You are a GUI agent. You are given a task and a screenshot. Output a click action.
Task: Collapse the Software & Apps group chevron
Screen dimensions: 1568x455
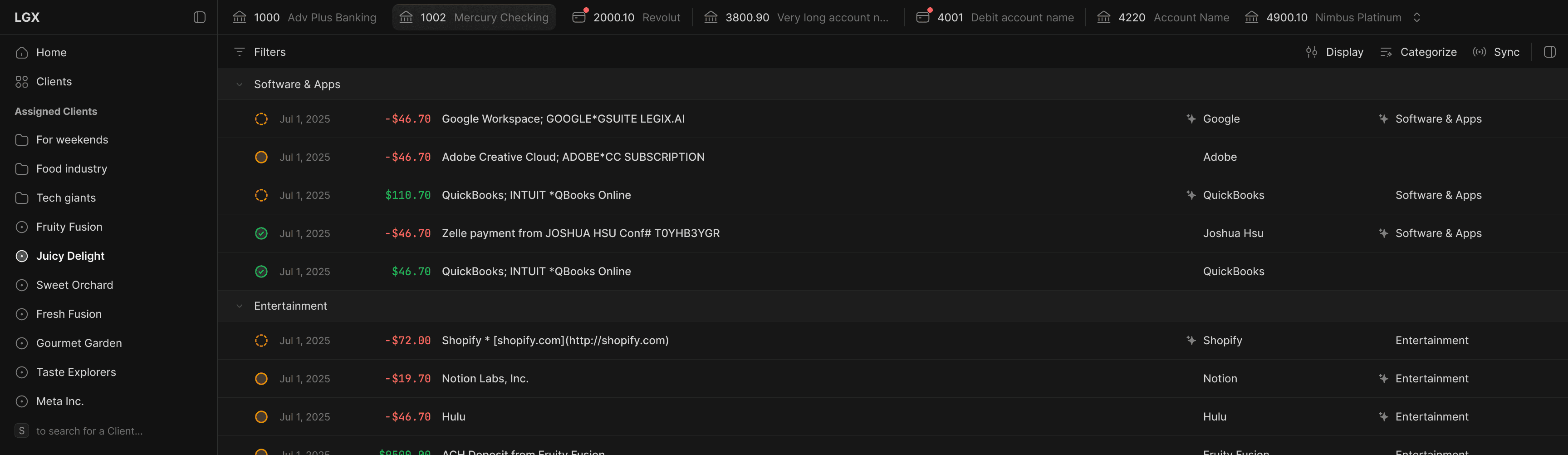(239, 84)
